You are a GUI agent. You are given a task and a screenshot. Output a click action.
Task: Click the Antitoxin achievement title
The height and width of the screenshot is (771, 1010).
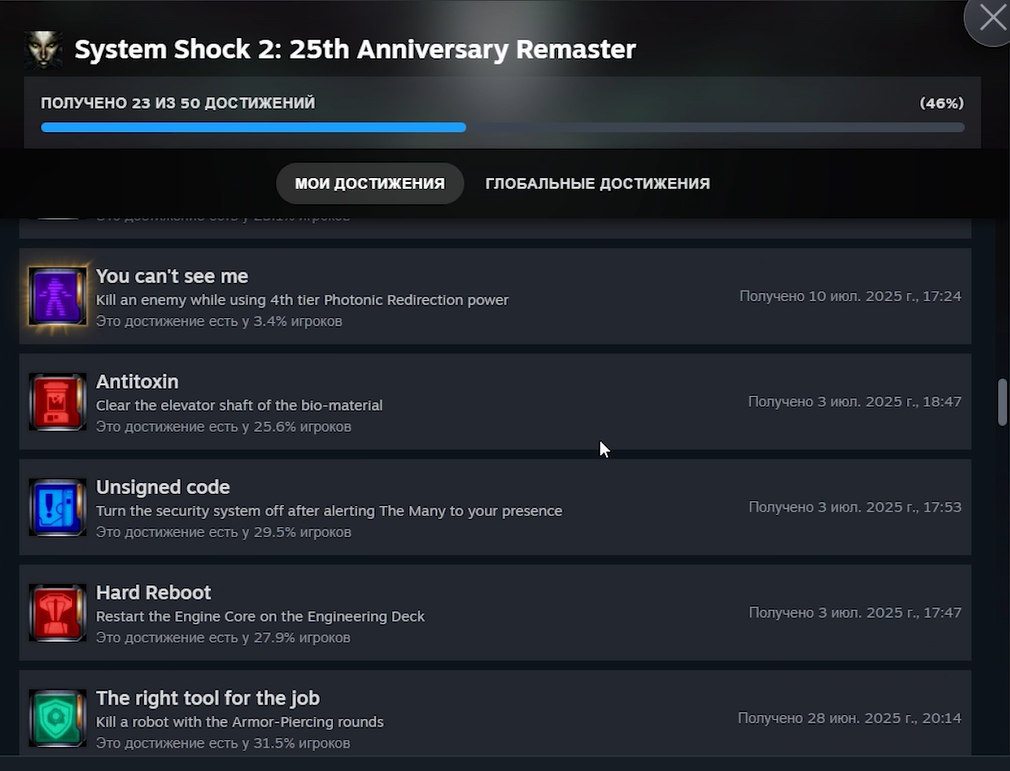coord(137,382)
